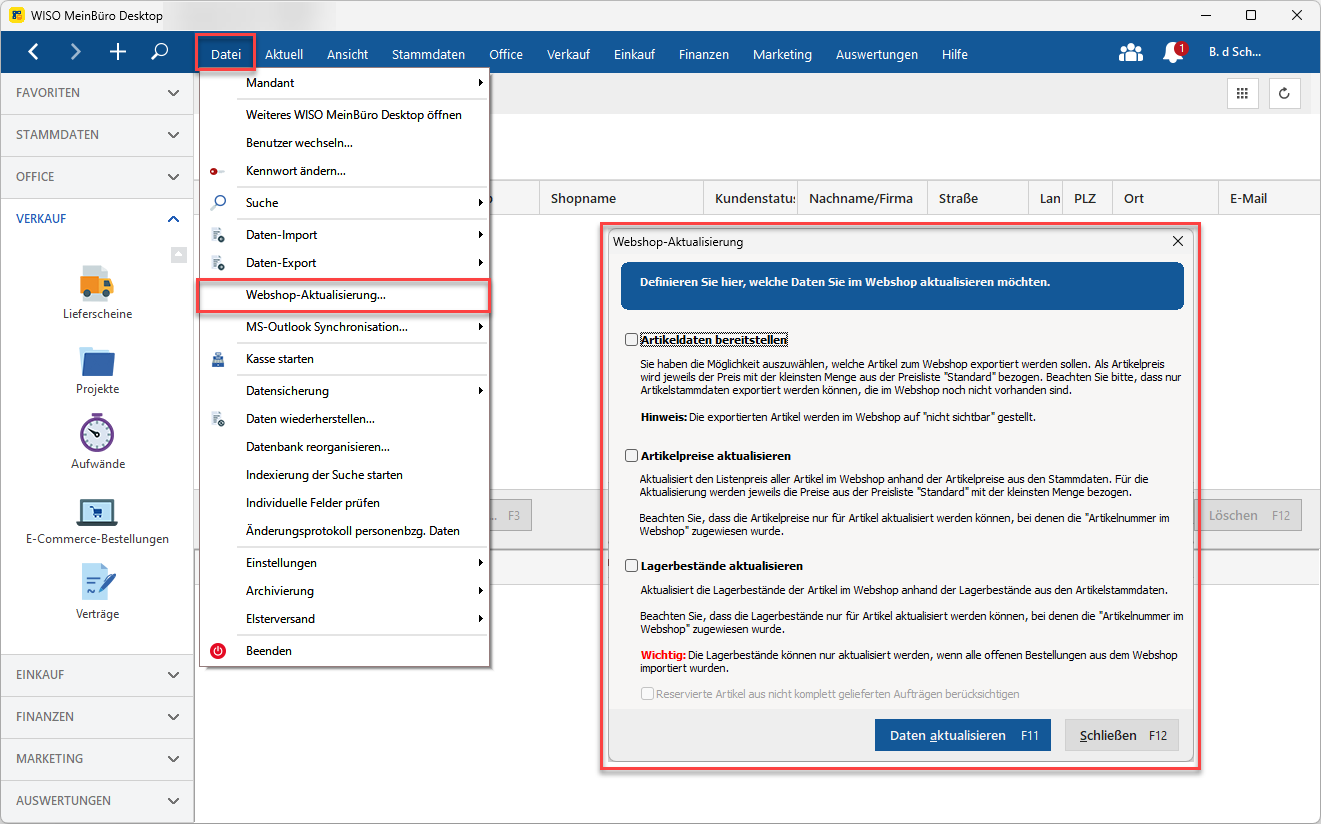The image size is (1321, 824).
Task: Click the refresh icon button
Action: tap(1285, 93)
